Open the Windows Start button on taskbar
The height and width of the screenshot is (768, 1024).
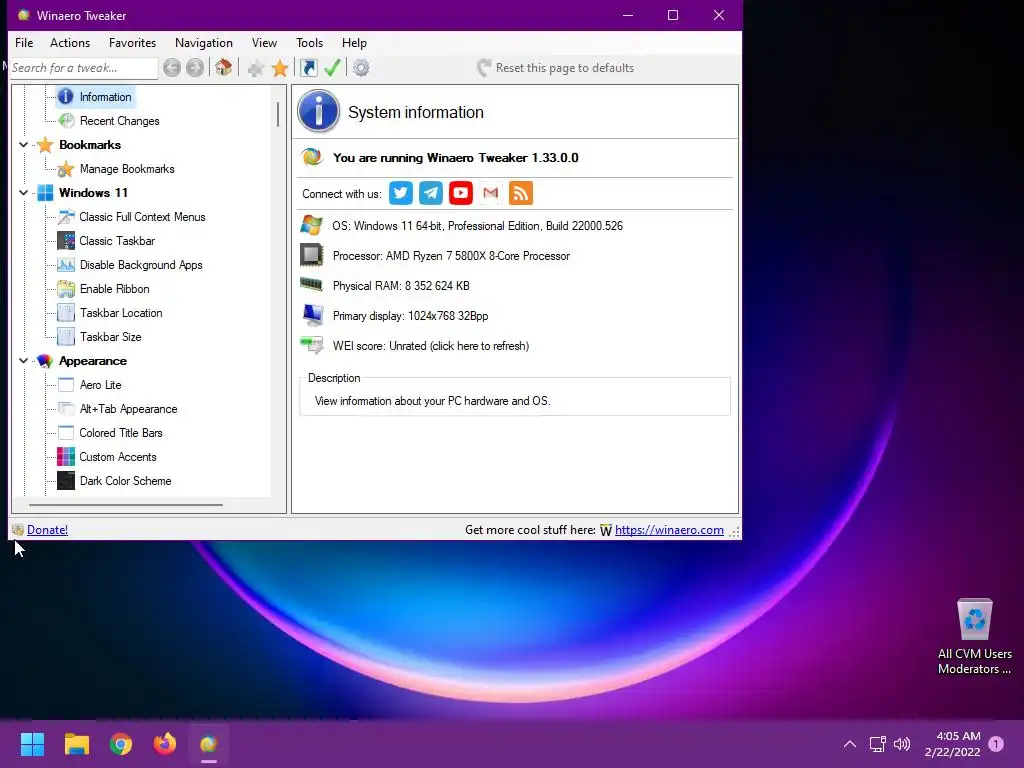pos(32,744)
